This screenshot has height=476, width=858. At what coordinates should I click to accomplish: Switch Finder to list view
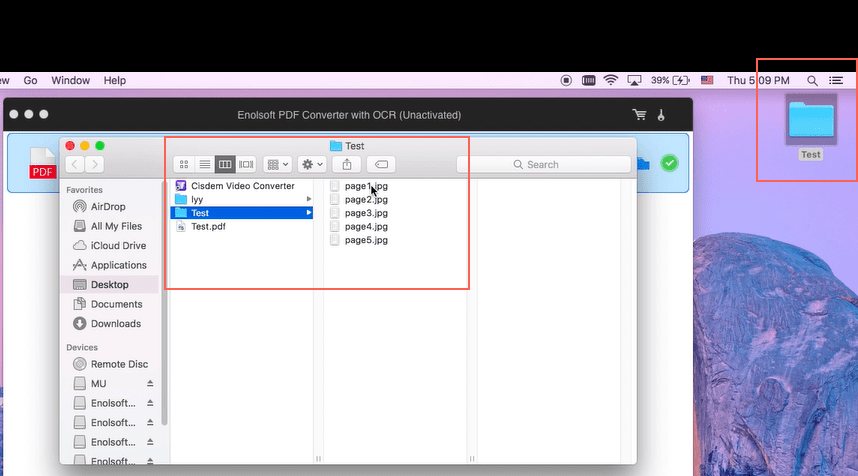[x=205, y=164]
